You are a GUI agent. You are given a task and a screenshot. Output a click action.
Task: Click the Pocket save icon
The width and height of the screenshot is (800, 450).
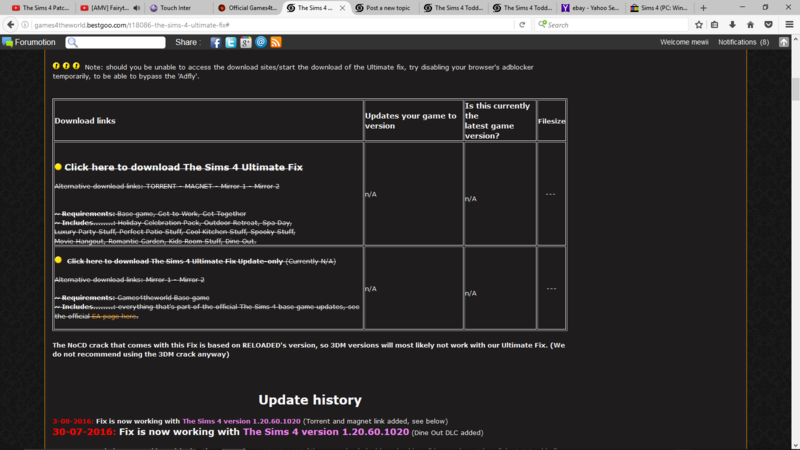click(768, 24)
